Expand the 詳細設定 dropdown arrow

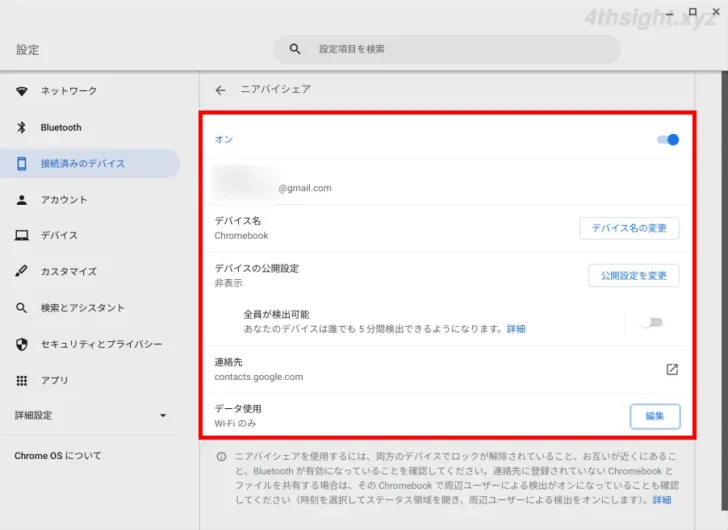pyautogui.click(x=163, y=415)
